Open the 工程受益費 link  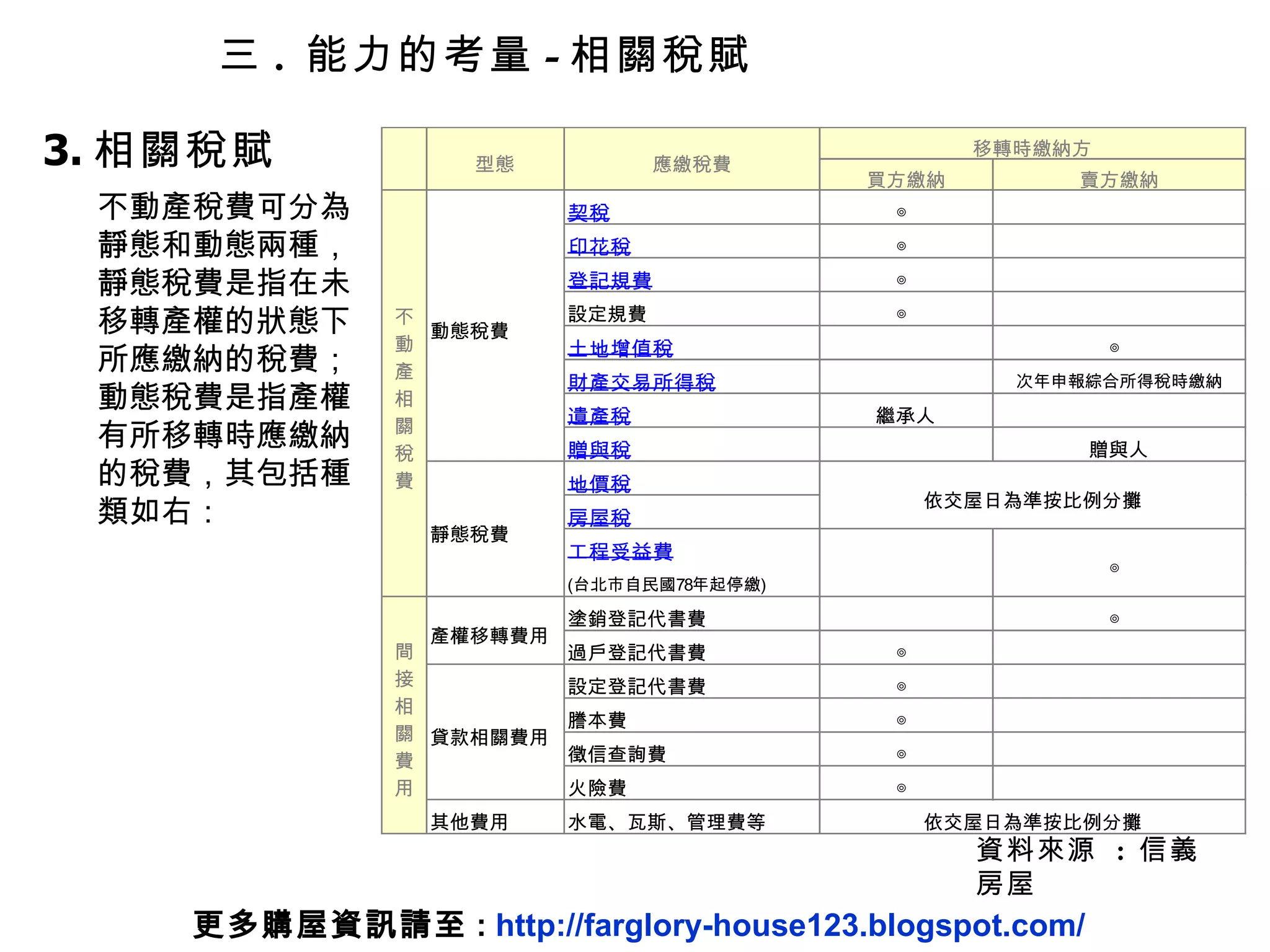pos(620,552)
